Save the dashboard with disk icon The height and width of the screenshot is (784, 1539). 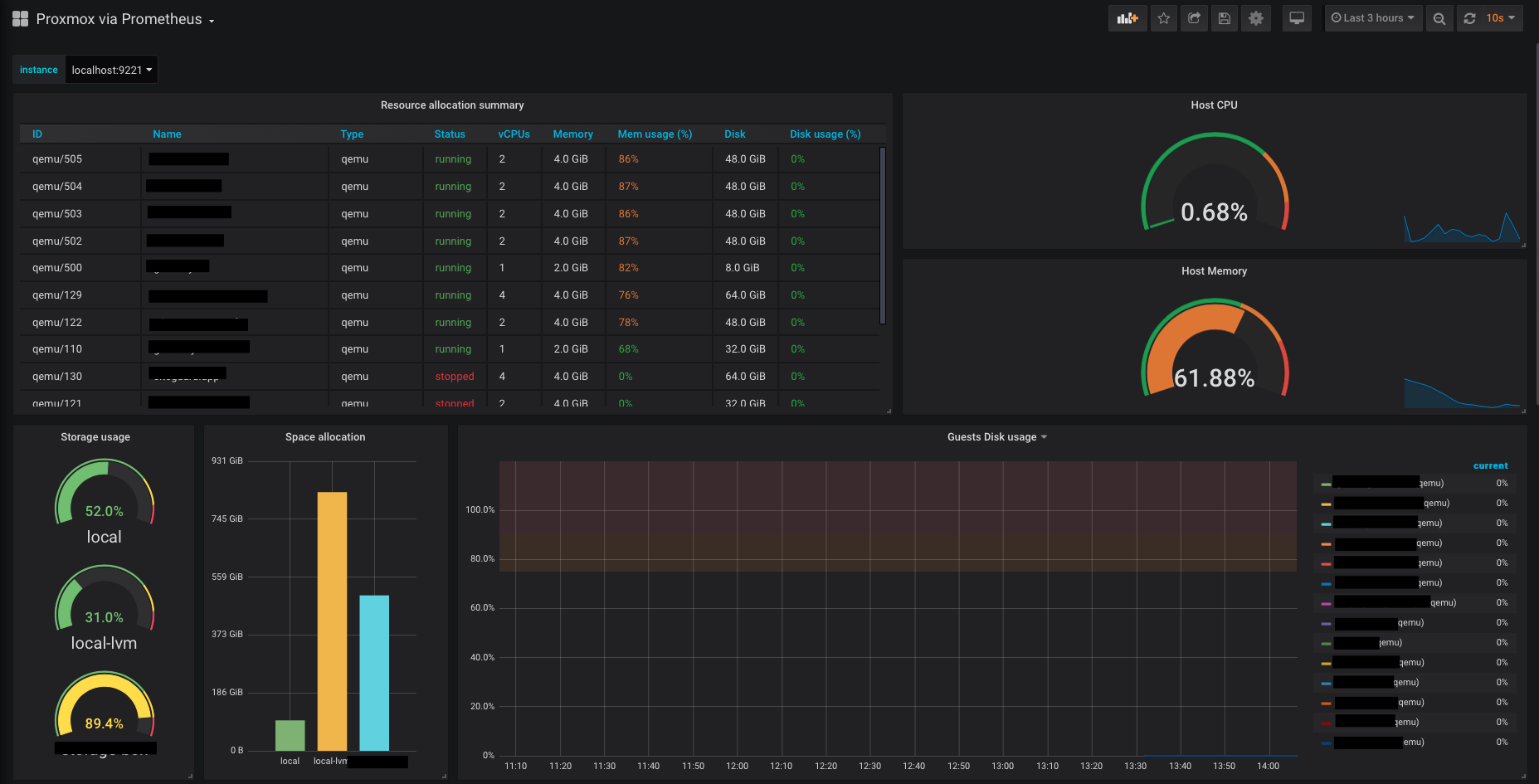point(1224,18)
